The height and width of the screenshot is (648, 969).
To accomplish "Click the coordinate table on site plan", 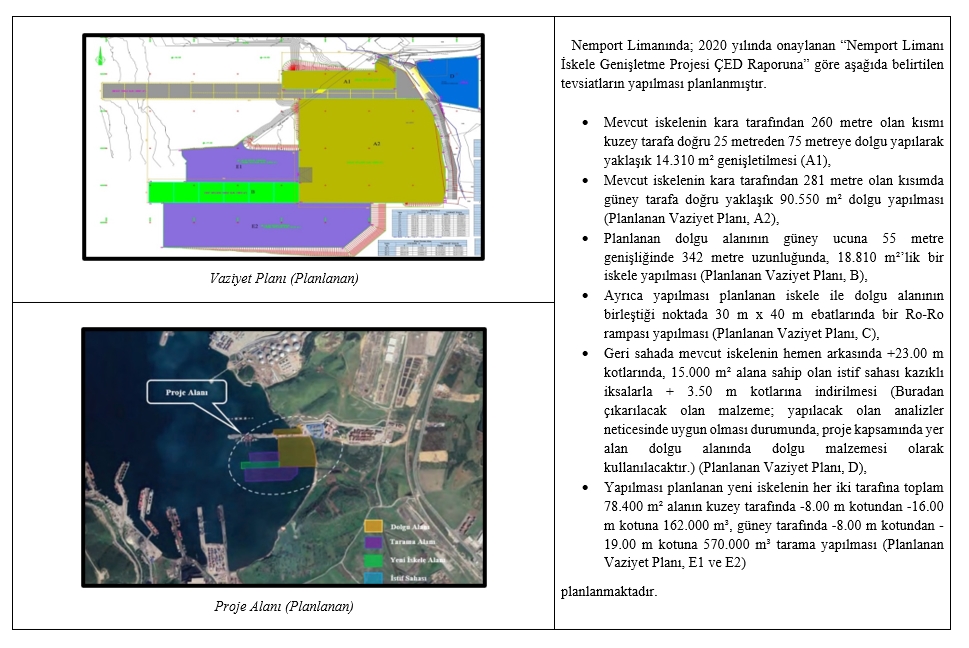I will (x=430, y=224).
